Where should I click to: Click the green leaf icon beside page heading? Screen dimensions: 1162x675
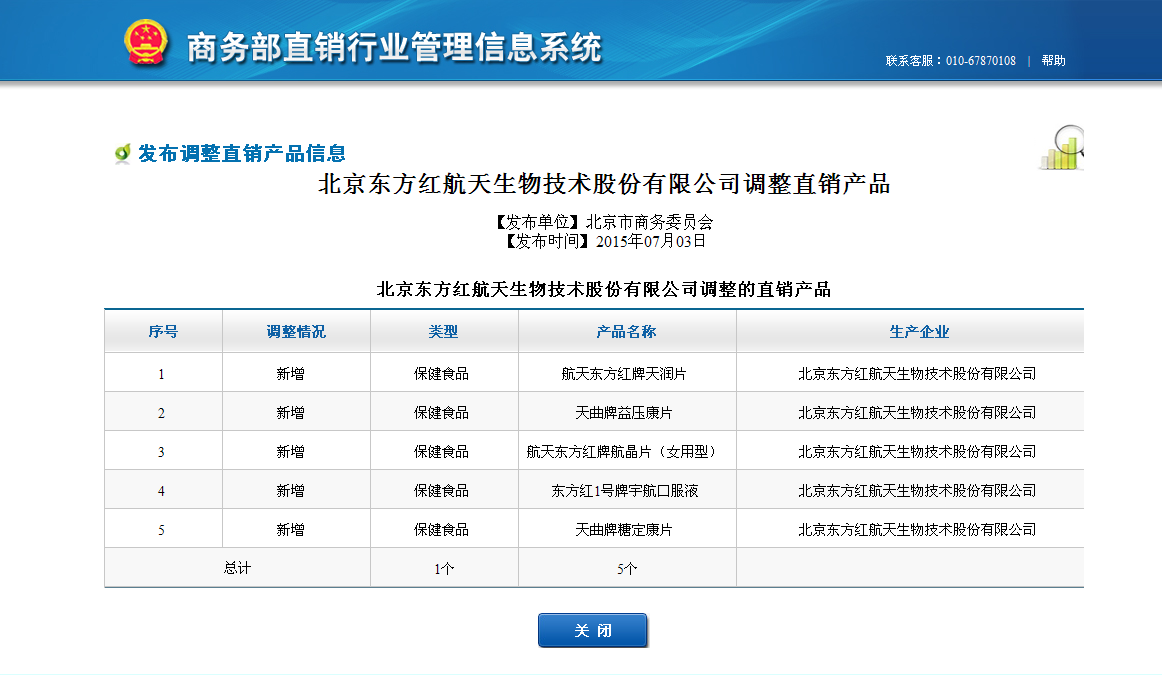122,154
